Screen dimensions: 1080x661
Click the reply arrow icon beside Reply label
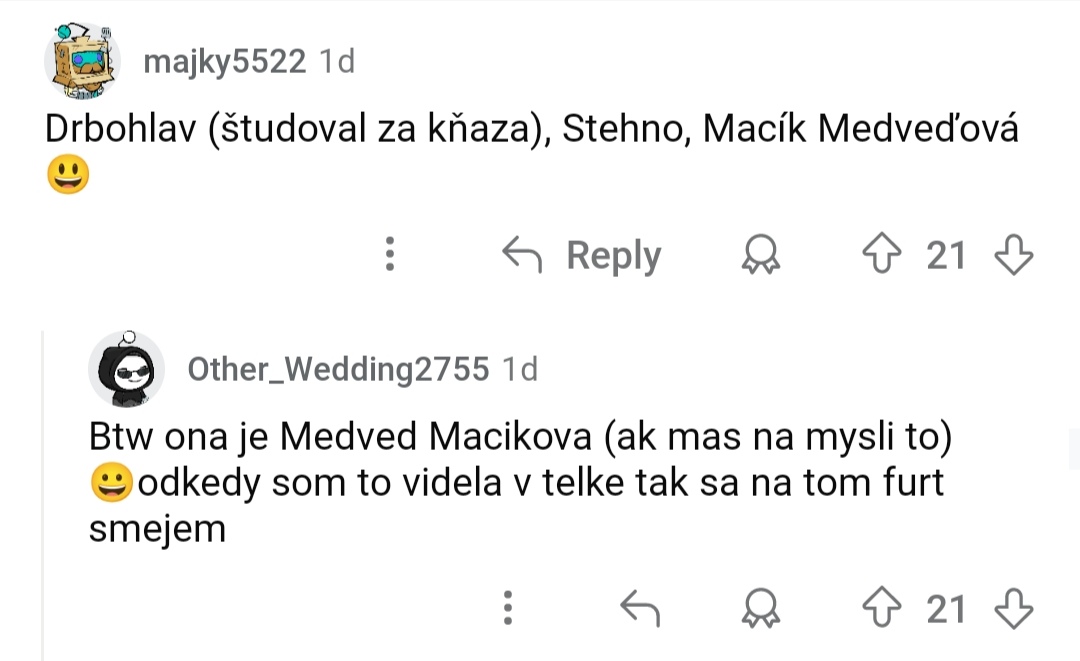[521, 256]
